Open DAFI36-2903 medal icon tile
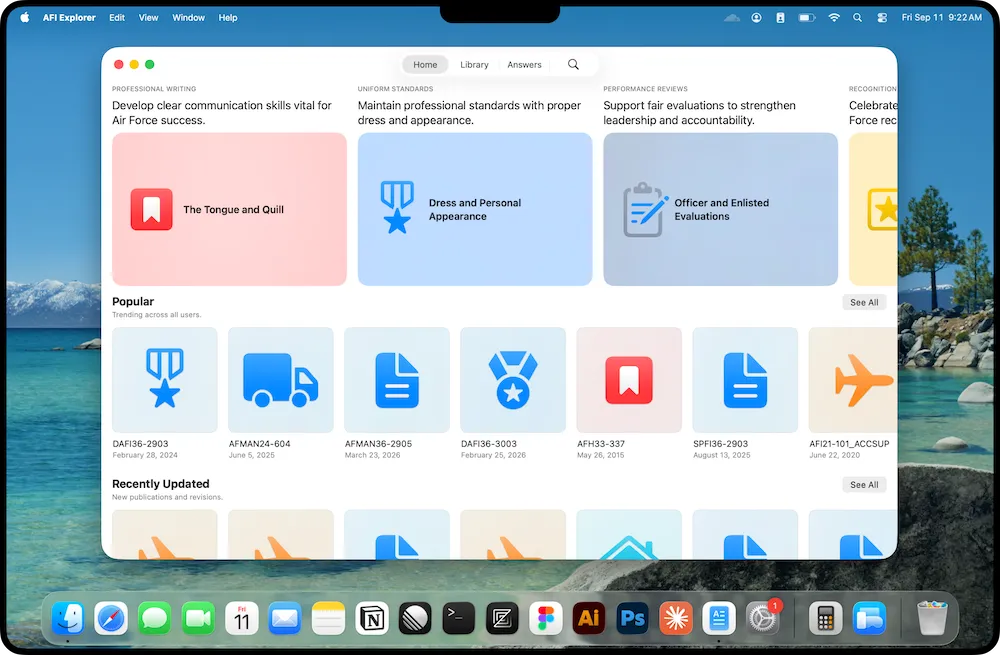The height and width of the screenshot is (655, 1000). 165,380
